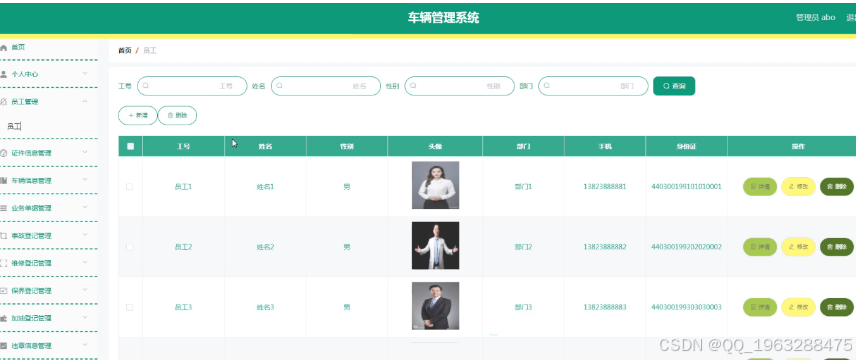Viewport: 856px width, 360px height.
Task: Click 删除 for row 员工3
Action: click(x=836, y=308)
